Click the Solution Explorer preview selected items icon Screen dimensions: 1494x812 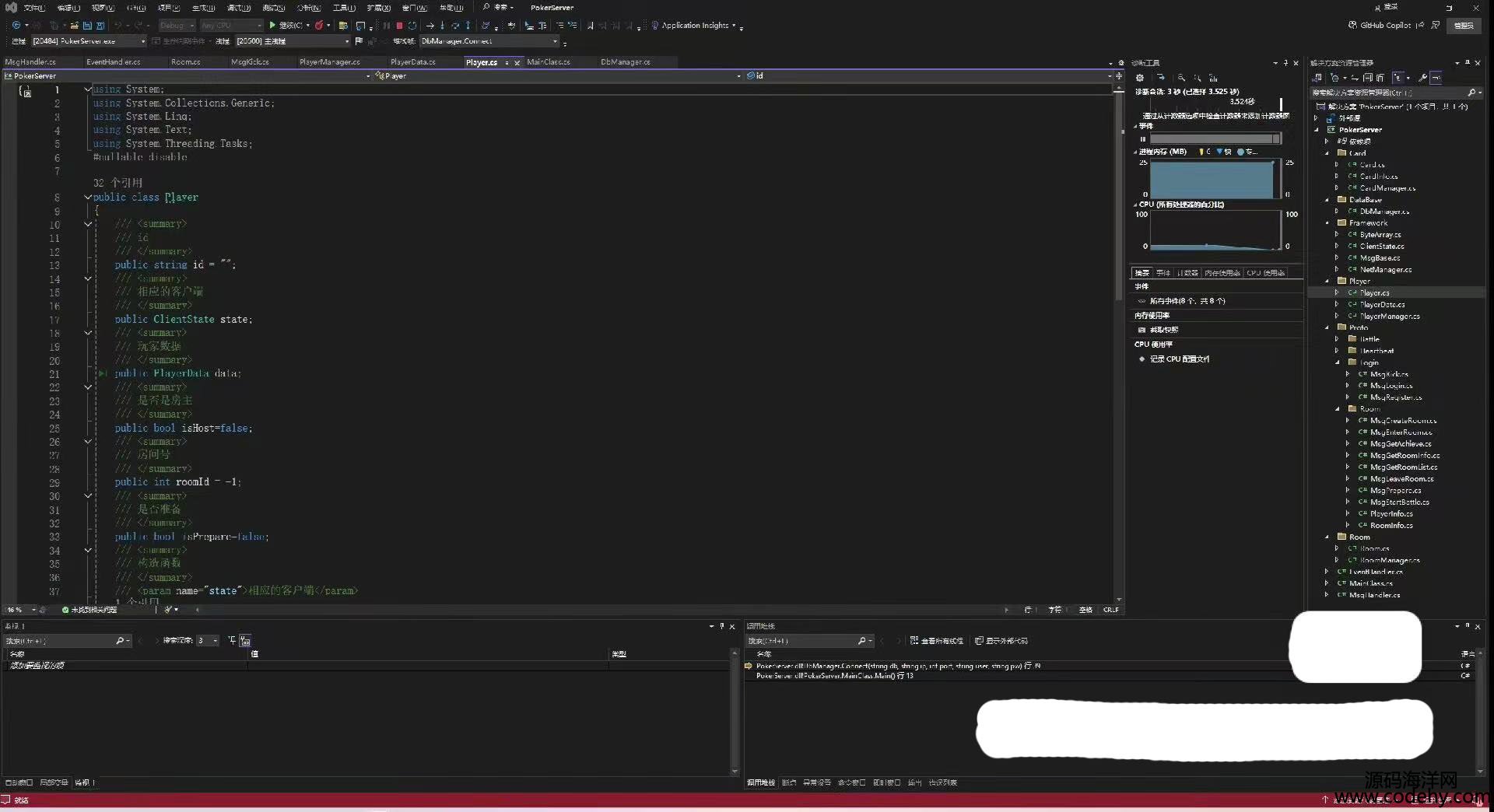pyautogui.click(x=1436, y=78)
